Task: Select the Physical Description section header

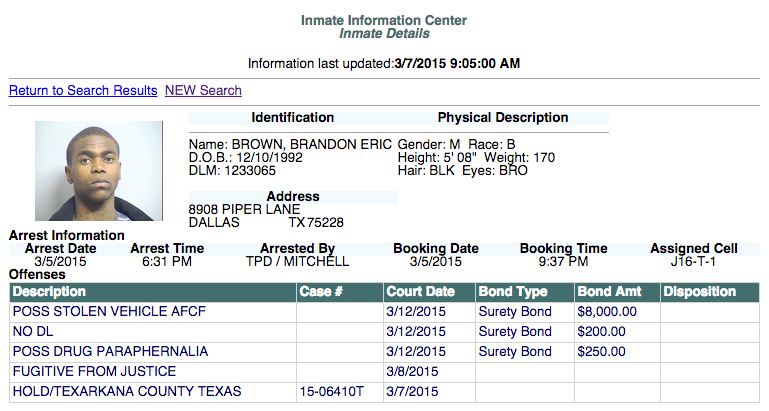Action: (503, 118)
